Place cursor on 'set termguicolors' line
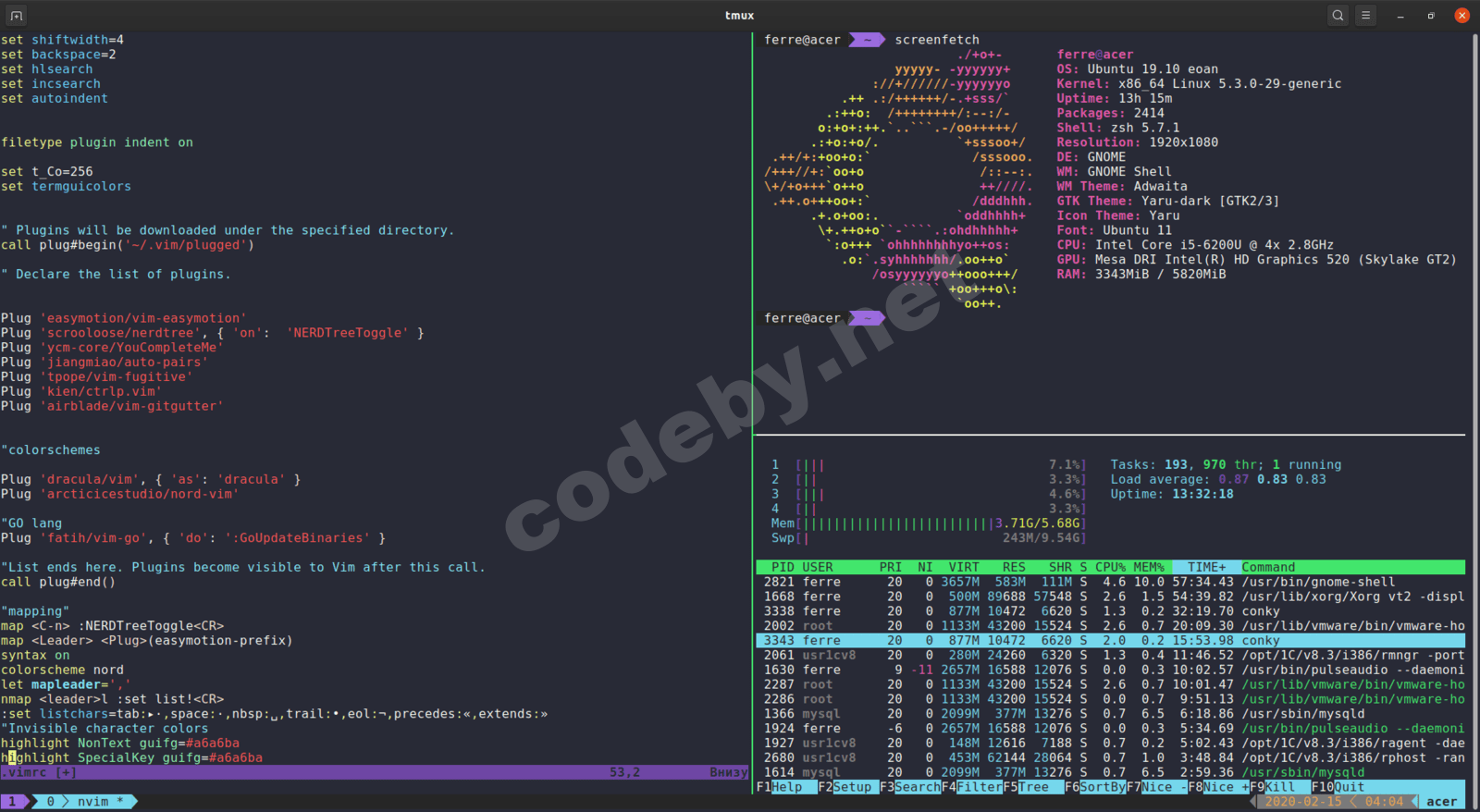 [66, 186]
